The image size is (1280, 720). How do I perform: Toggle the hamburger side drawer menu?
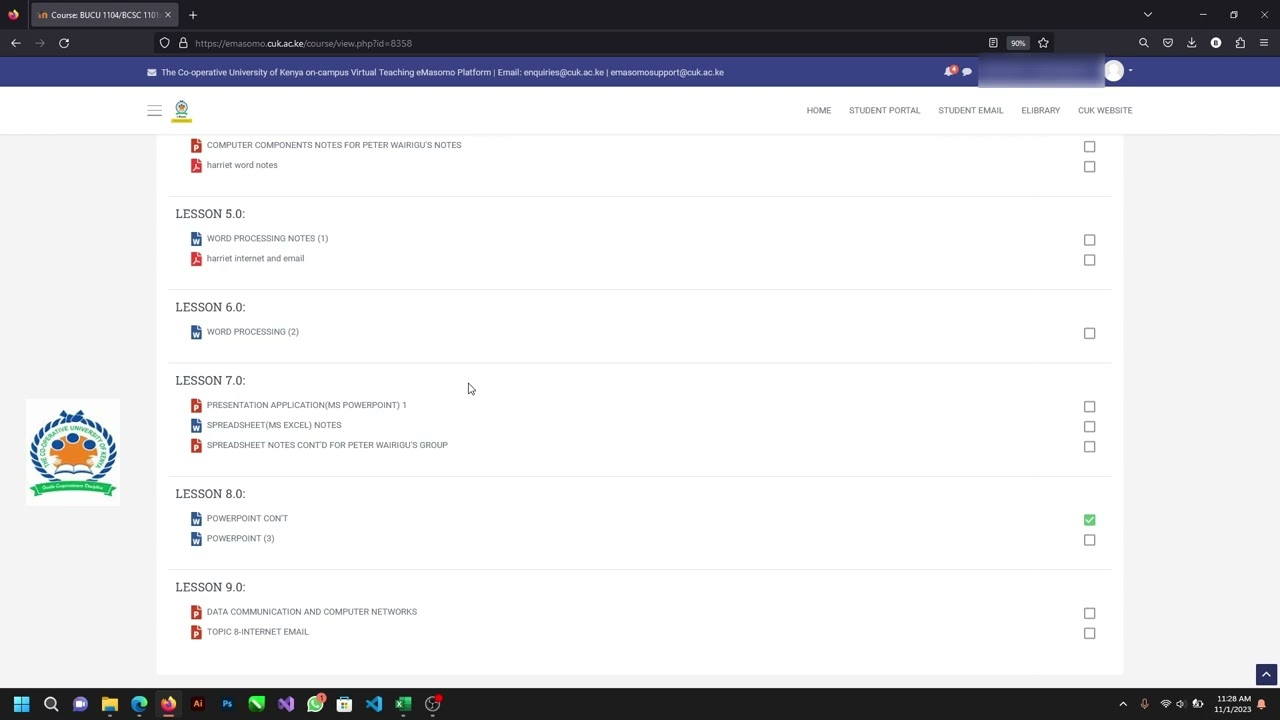[154, 110]
